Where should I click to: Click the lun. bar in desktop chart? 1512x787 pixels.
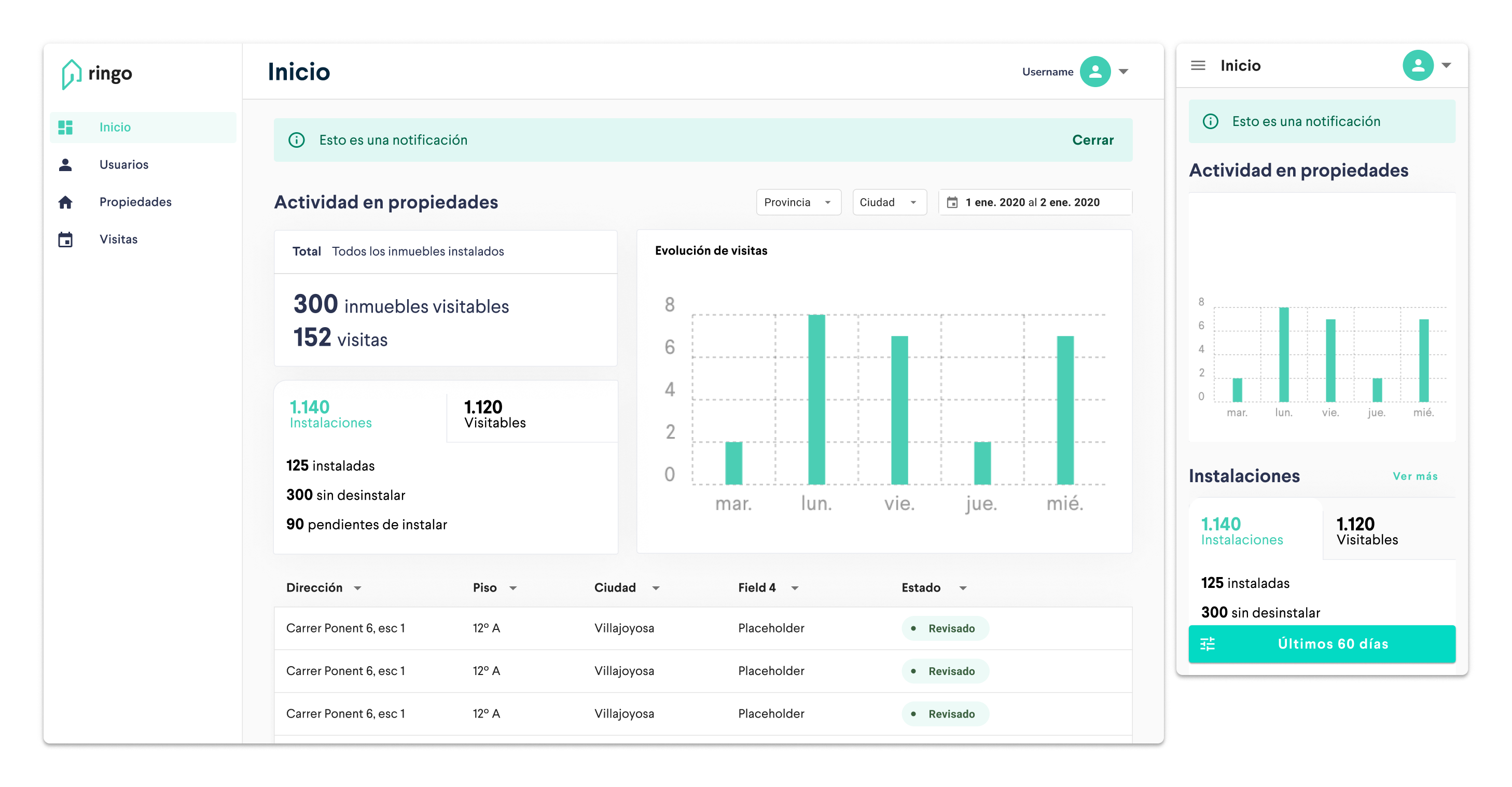tap(816, 400)
